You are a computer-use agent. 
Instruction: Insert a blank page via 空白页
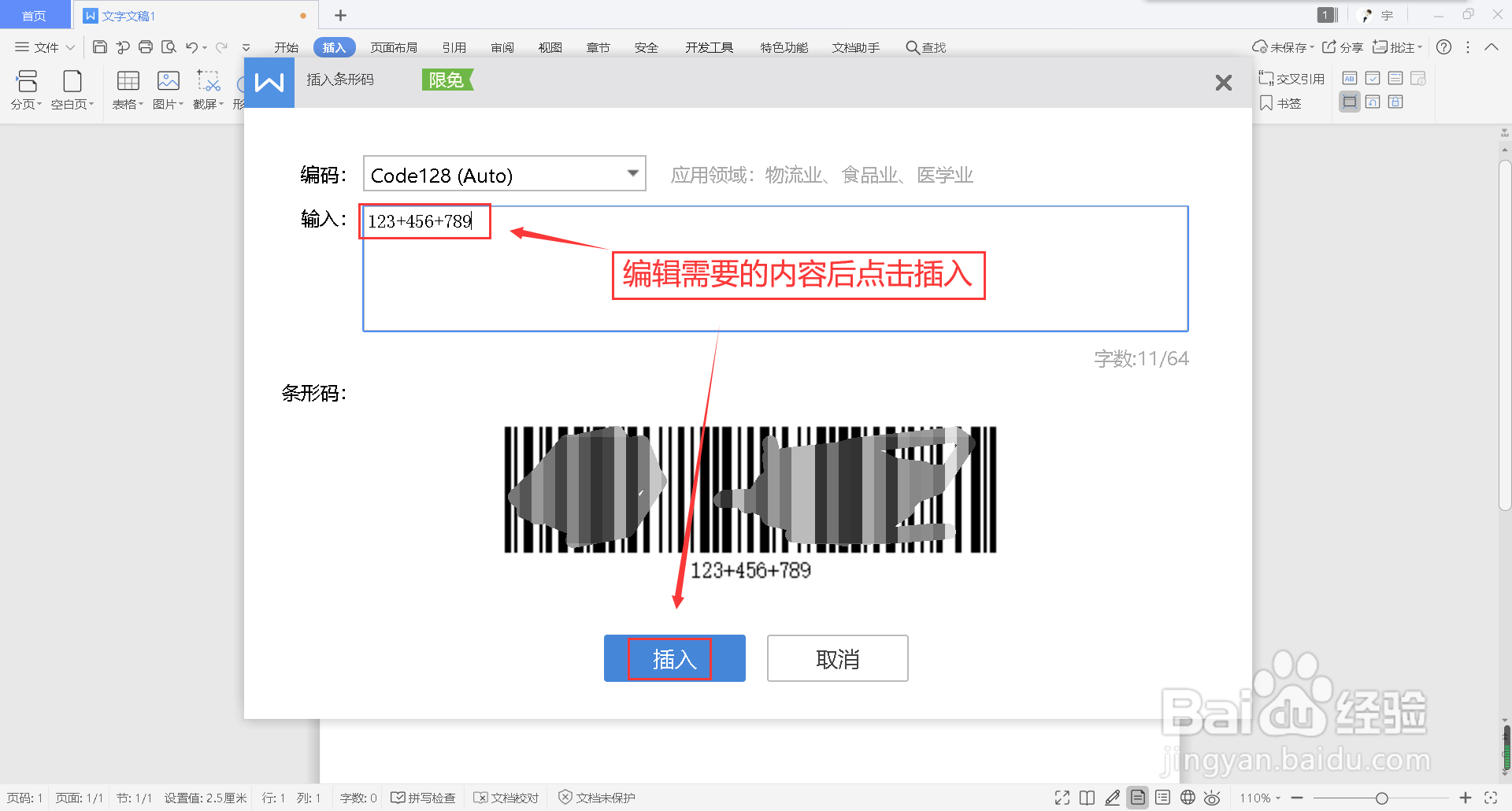pos(72,90)
